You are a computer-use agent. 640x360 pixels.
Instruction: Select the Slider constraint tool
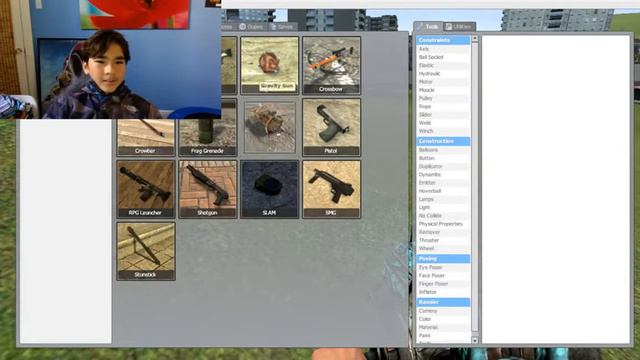(x=443, y=115)
